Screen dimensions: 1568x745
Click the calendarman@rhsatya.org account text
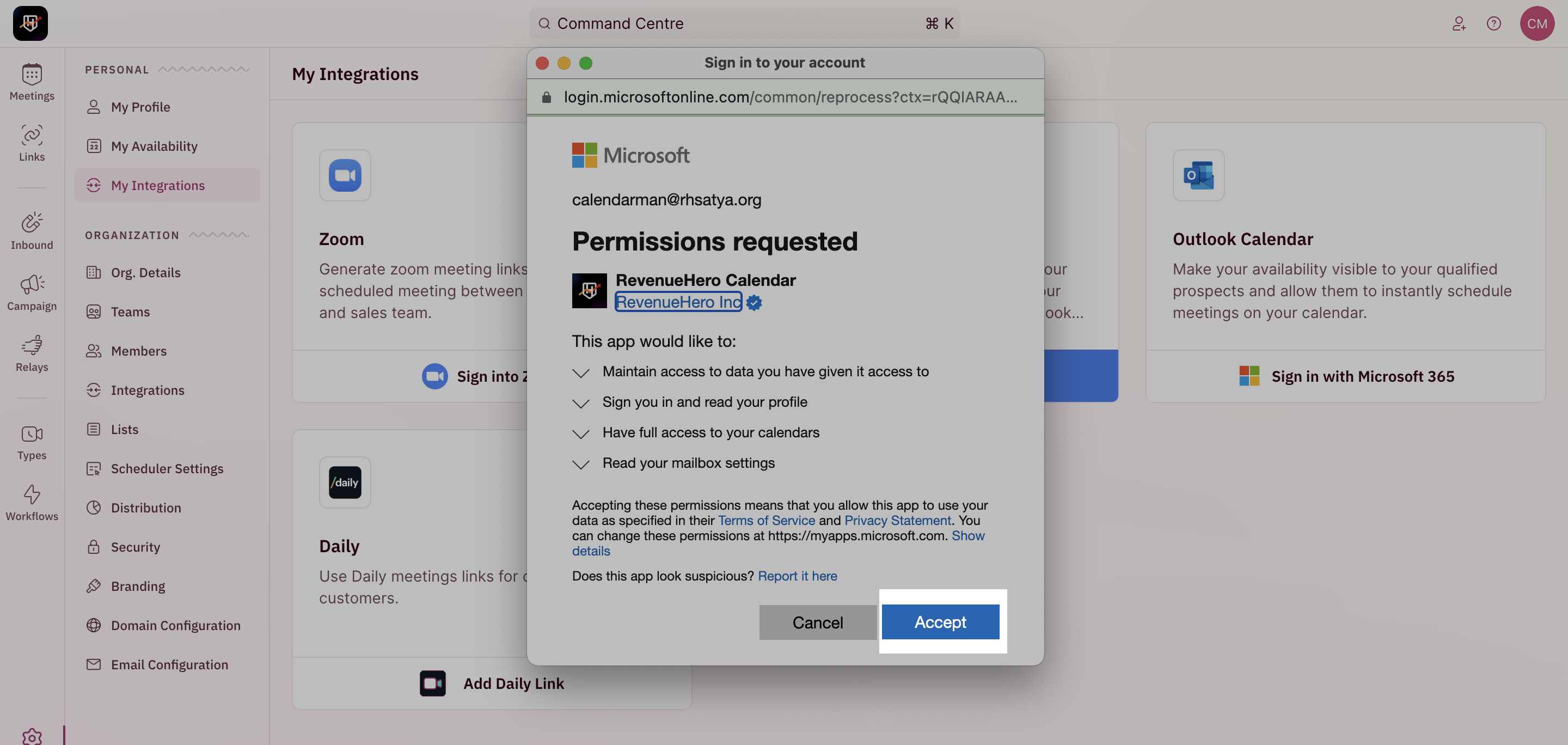point(666,200)
